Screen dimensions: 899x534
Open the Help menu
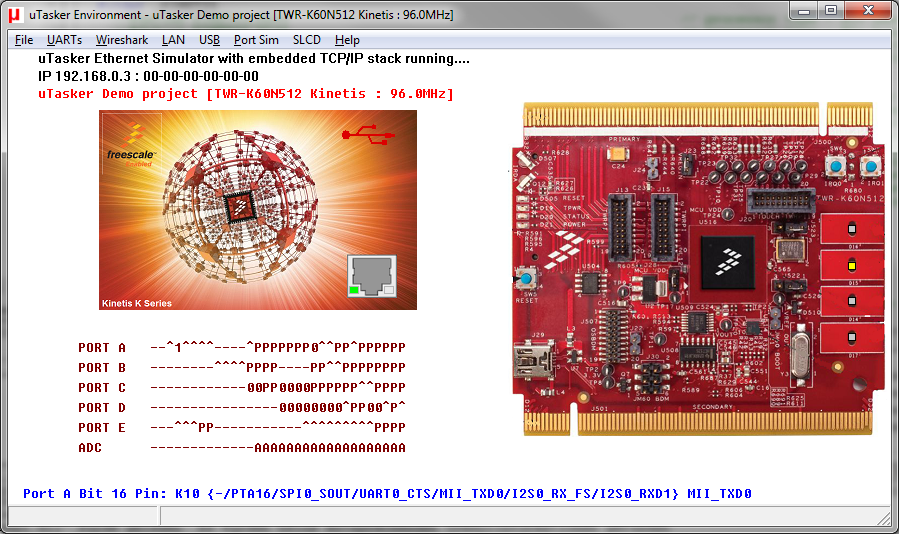[x=347, y=40]
